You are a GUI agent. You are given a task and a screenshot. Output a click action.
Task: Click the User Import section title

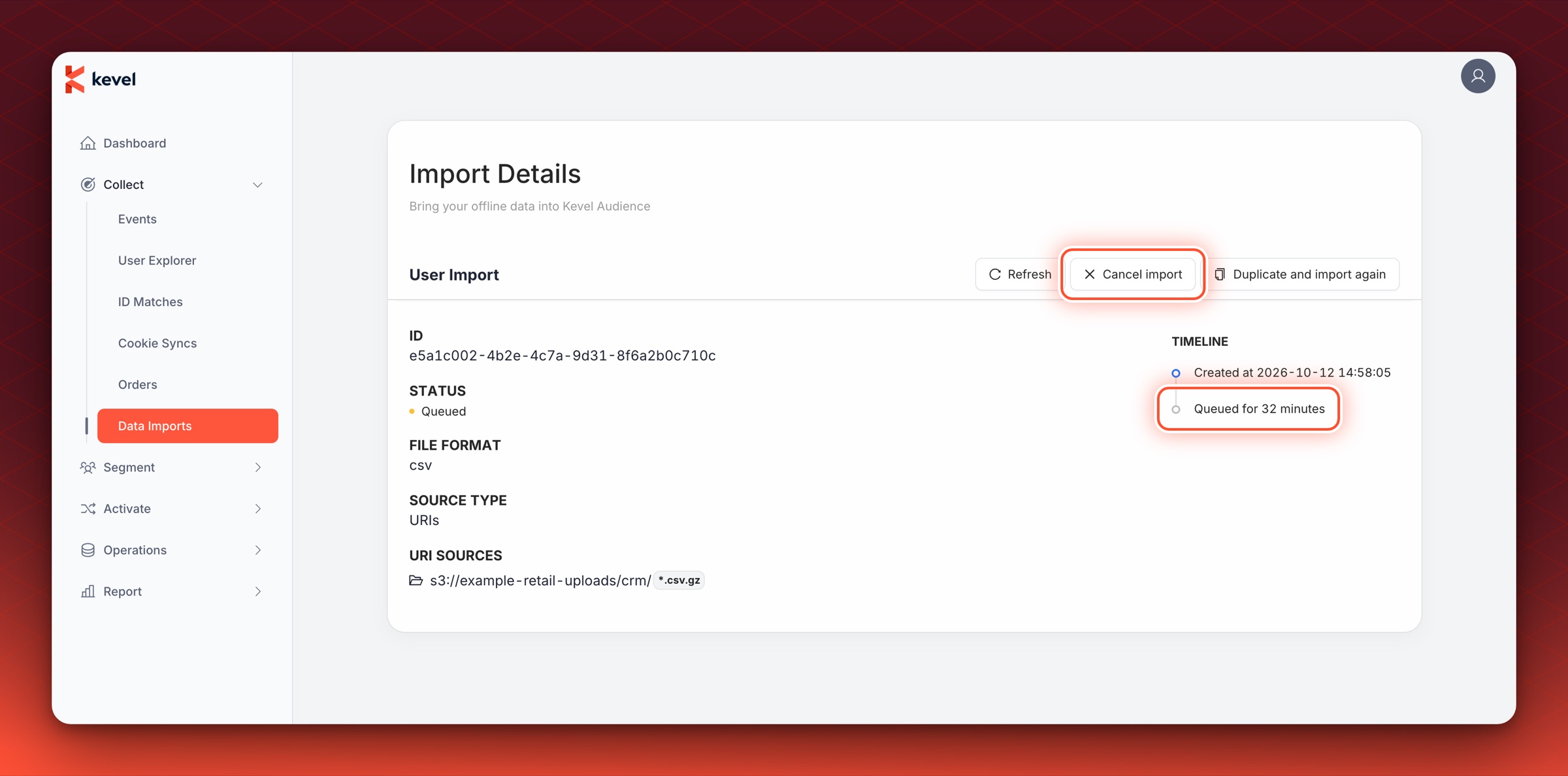pyautogui.click(x=454, y=275)
